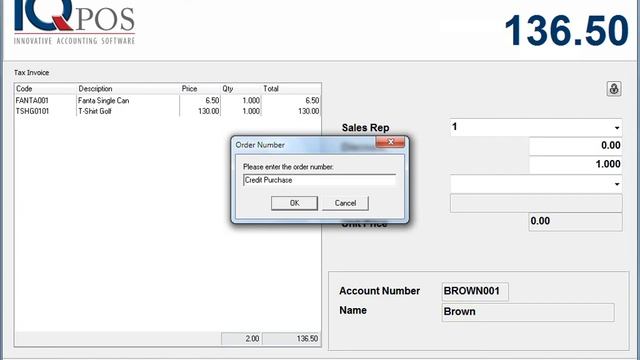Click the IQ POS logo

pyautogui.click(x=74, y=21)
